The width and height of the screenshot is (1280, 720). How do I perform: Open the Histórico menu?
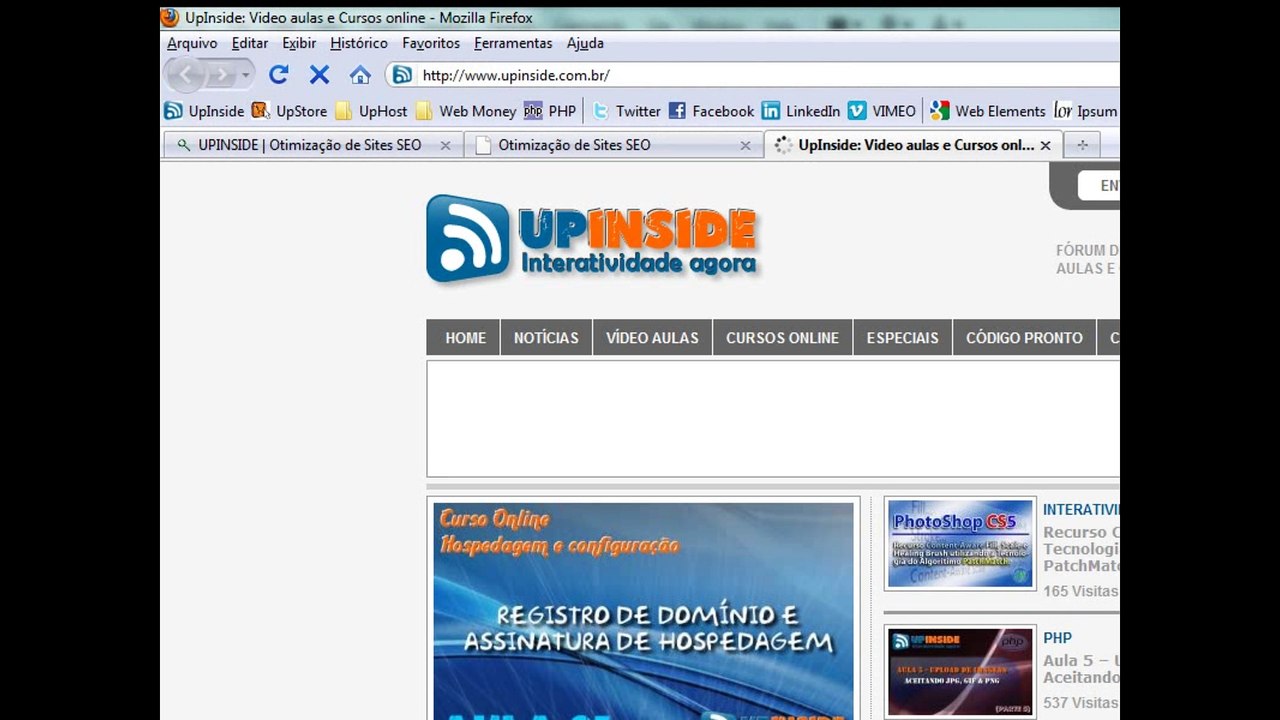point(359,43)
